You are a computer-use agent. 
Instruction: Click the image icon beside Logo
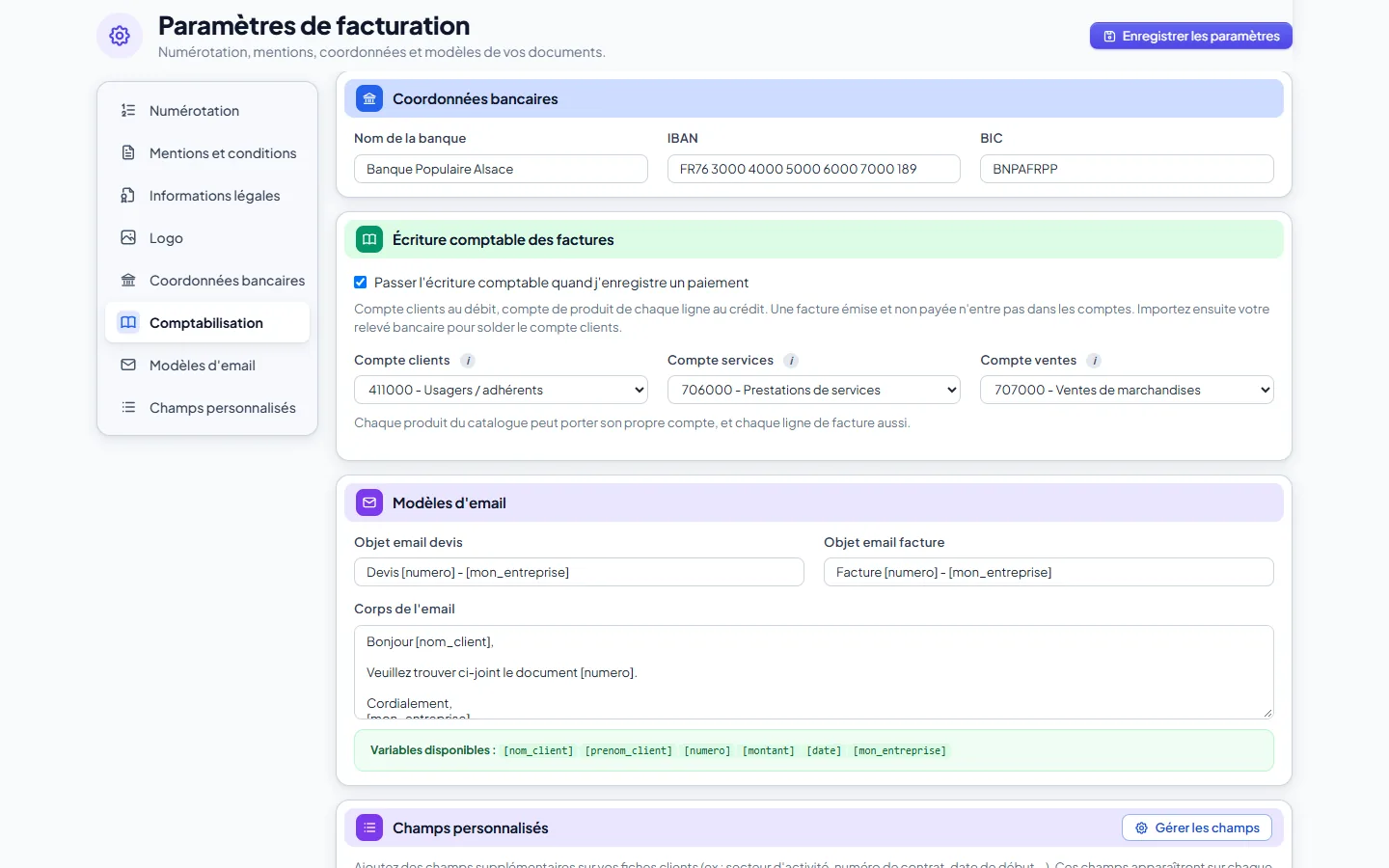pyautogui.click(x=128, y=237)
